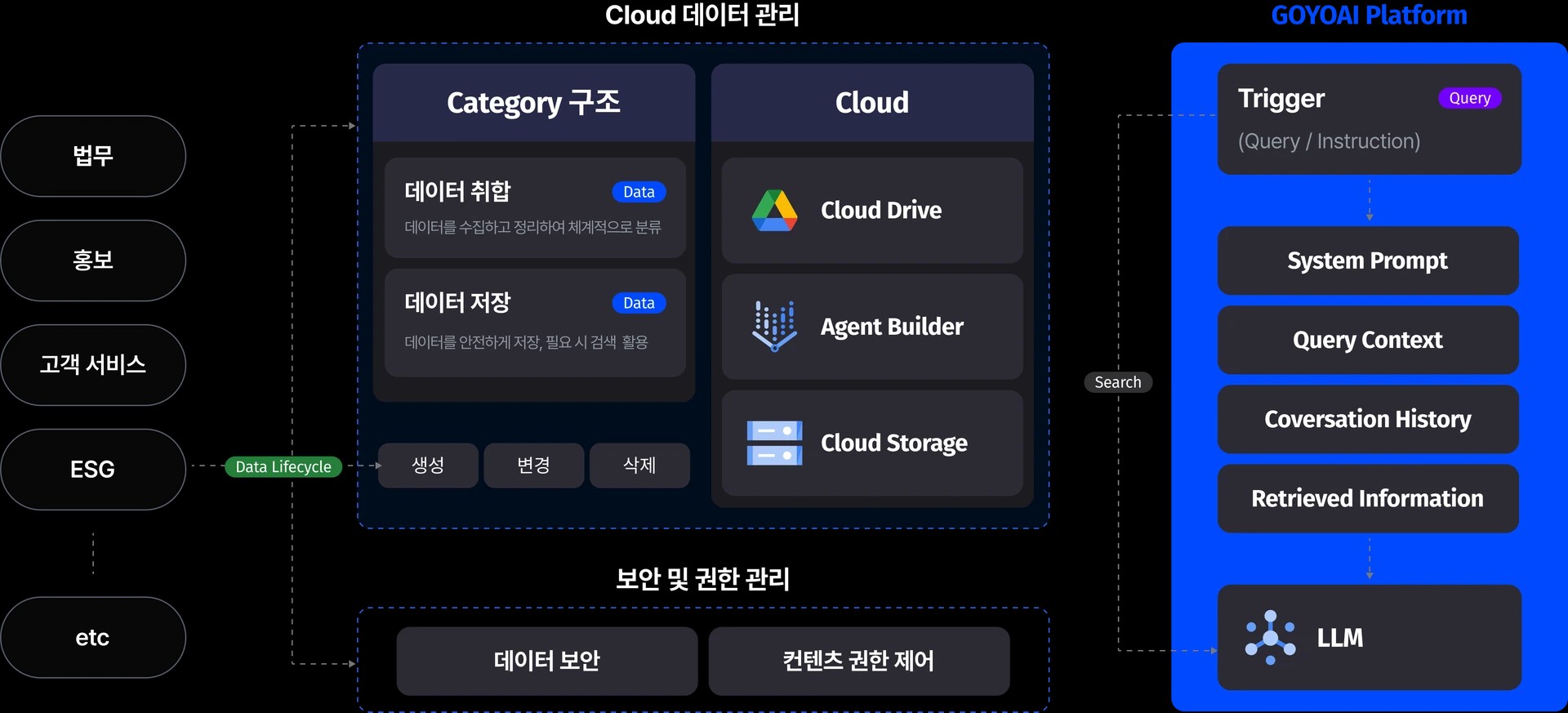Click the Agent Builder dotted icon
Image resolution: width=1568 pixels, height=713 pixels.
click(x=774, y=326)
